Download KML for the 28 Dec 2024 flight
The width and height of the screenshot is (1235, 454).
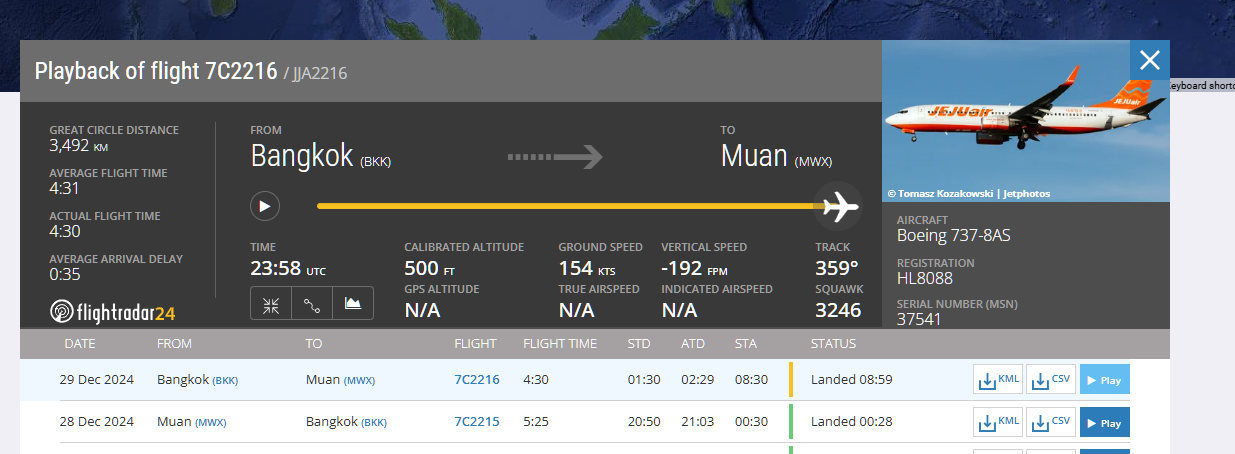tap(998, 422)
